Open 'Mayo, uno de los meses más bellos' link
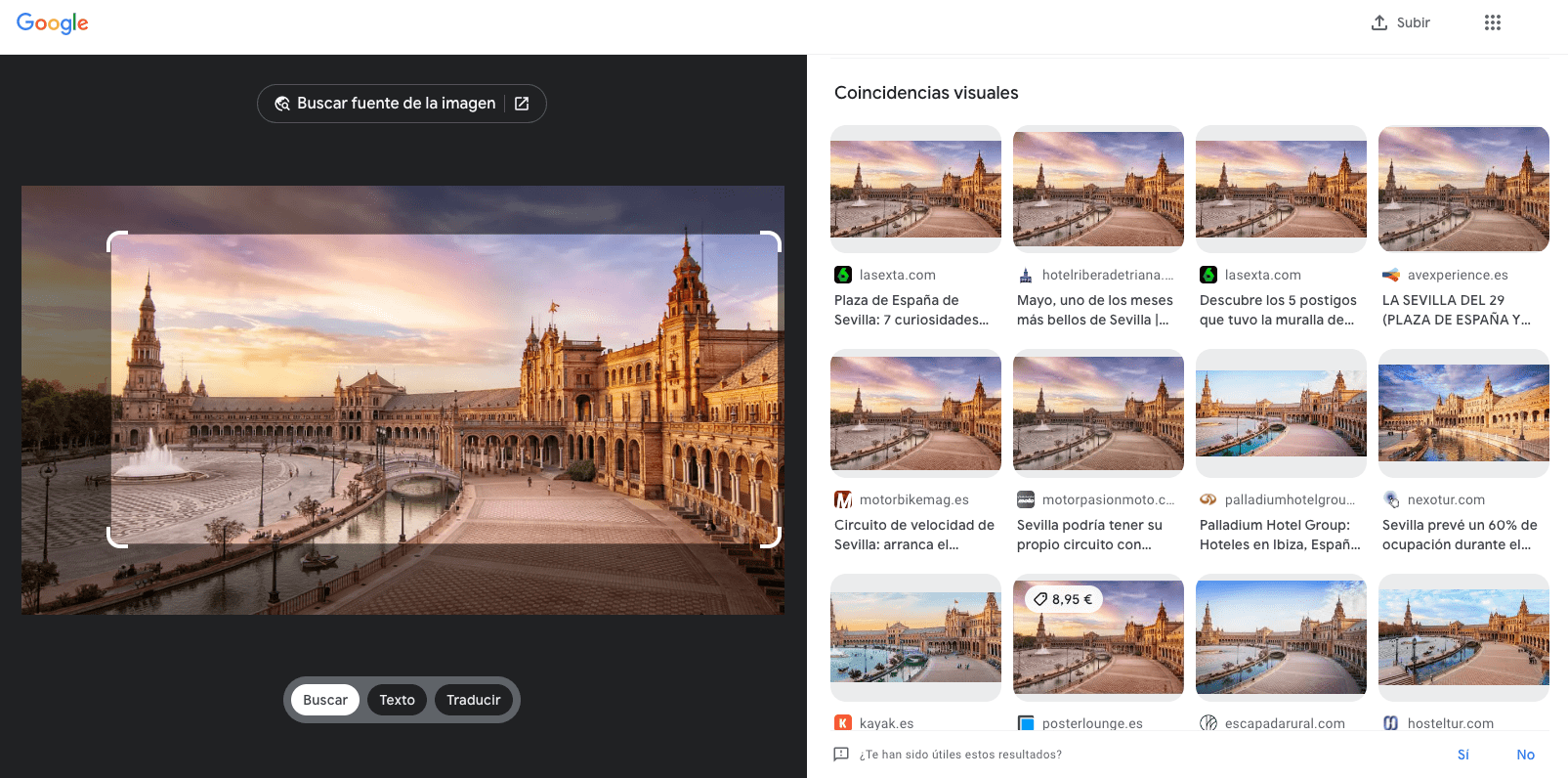This screenshot has height=778, width=1568. point(1095,310)
